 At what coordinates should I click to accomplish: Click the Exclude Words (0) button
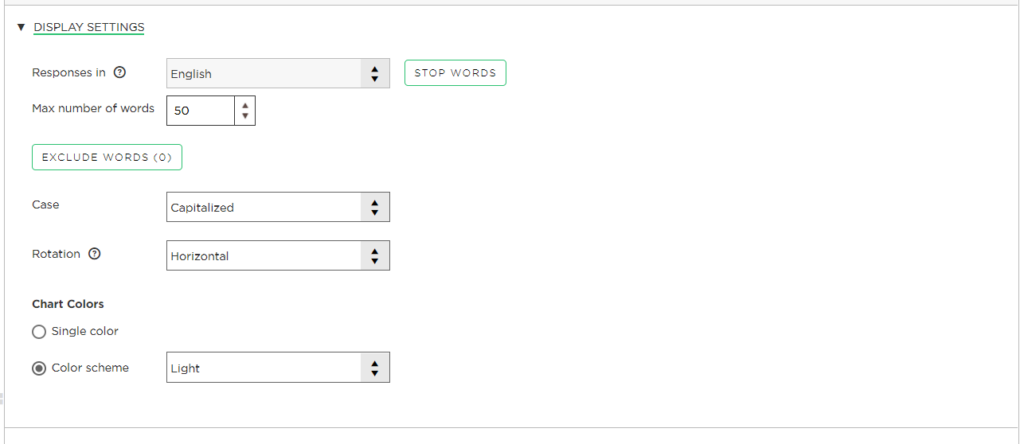tap(107, 157)
